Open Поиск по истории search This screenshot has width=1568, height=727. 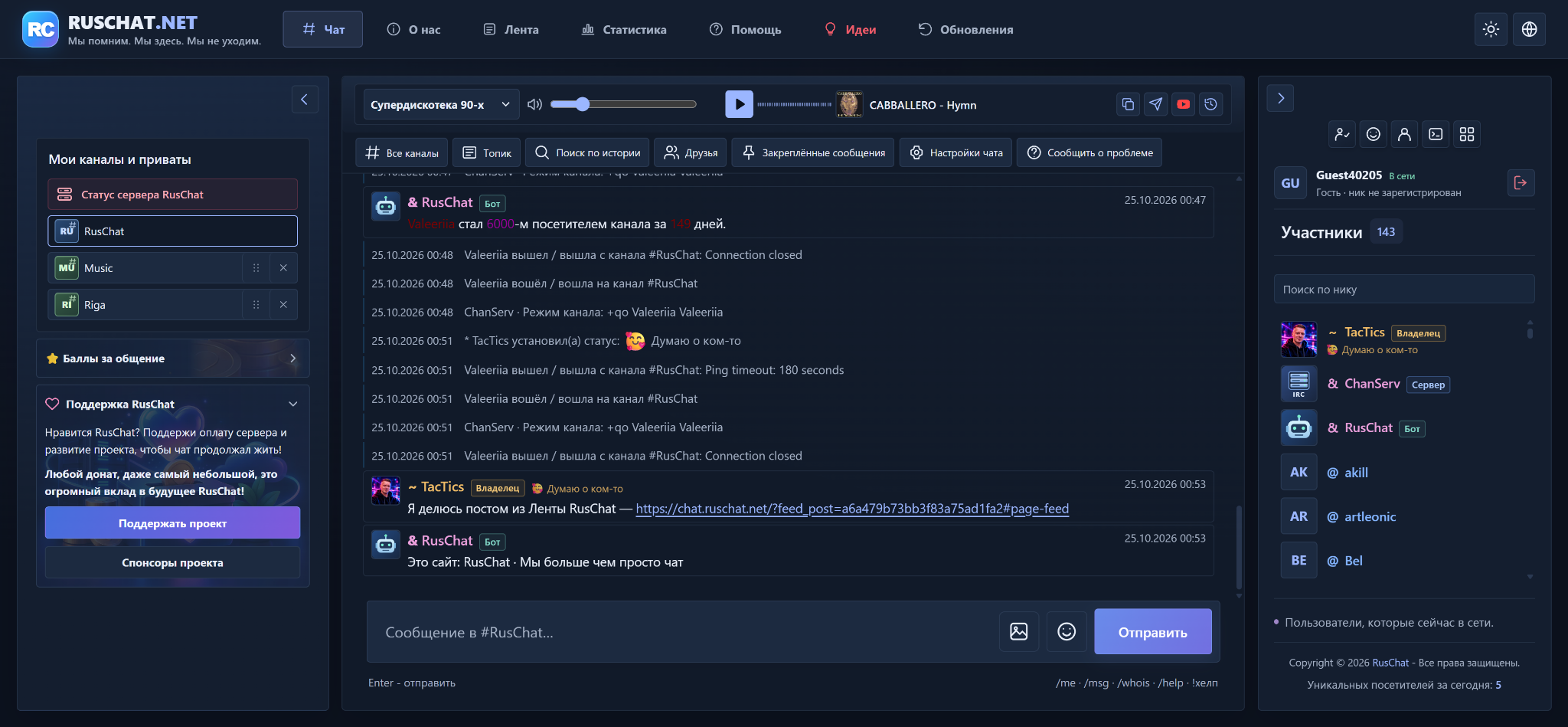tap(588, 152)
